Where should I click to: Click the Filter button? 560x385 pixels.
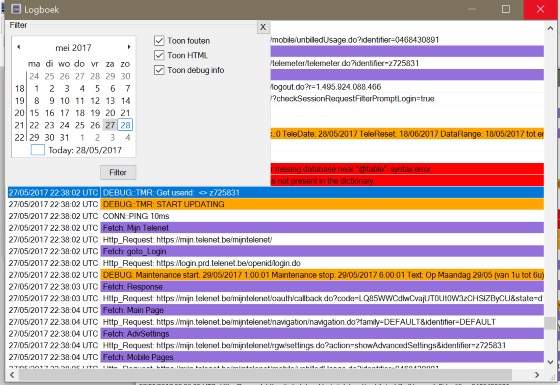point(118,172)
